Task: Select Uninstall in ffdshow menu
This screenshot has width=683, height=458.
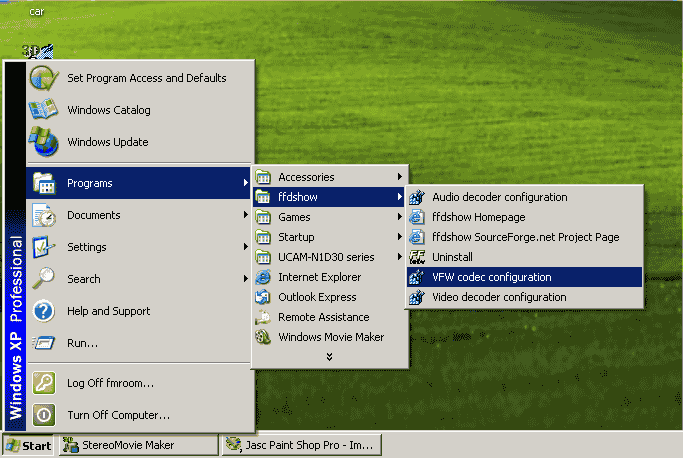Action: tap(525, 257)
